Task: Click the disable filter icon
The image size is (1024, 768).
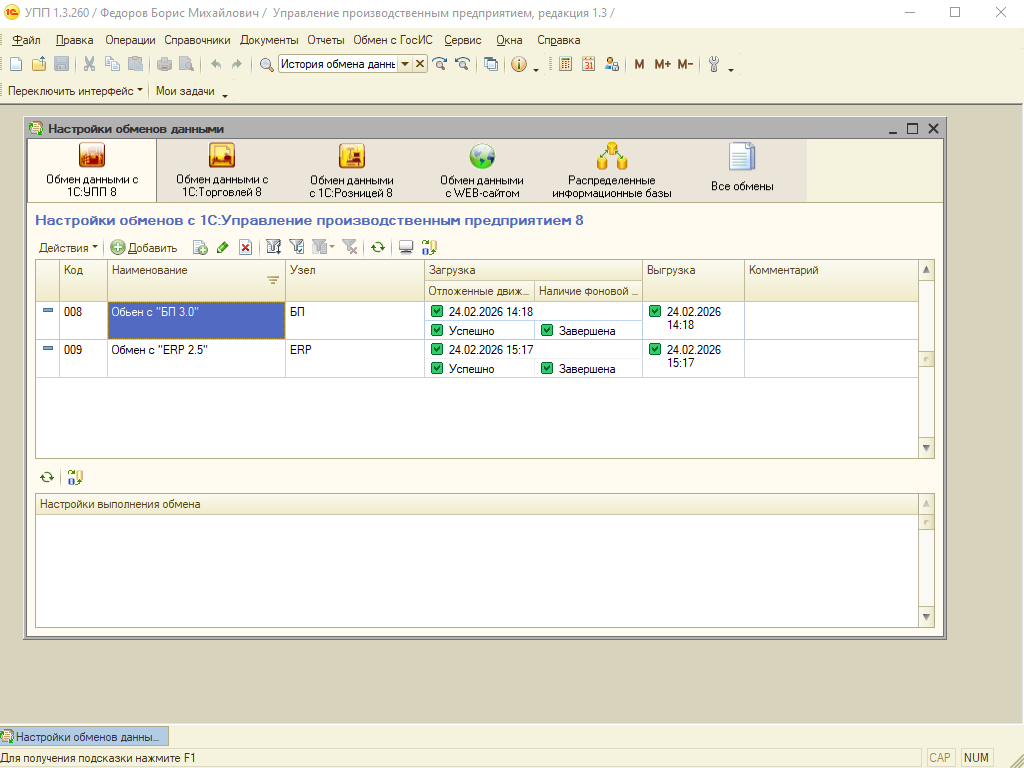Action: point(350,247)
